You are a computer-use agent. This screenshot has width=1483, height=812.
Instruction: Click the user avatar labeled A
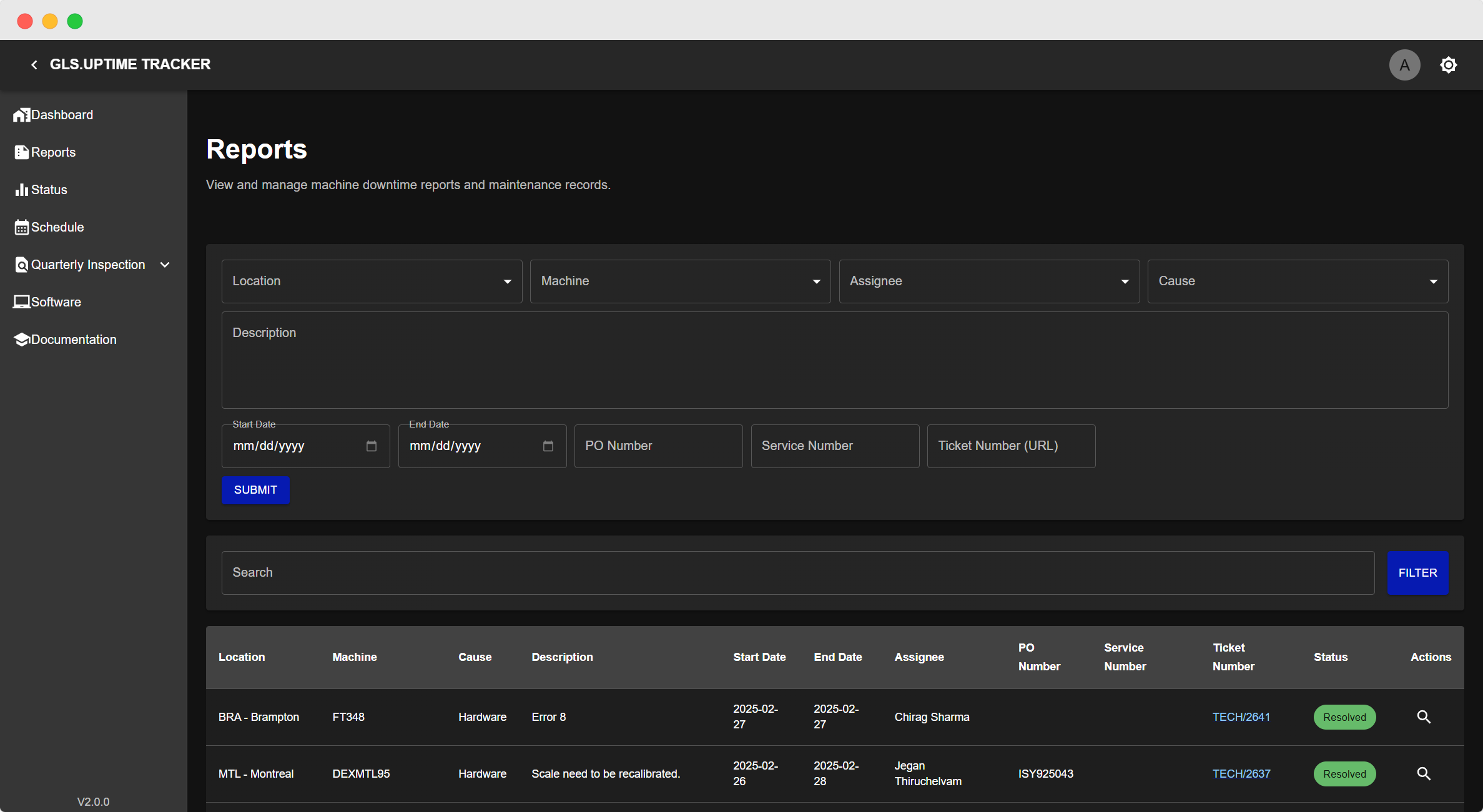(1404, 64)
